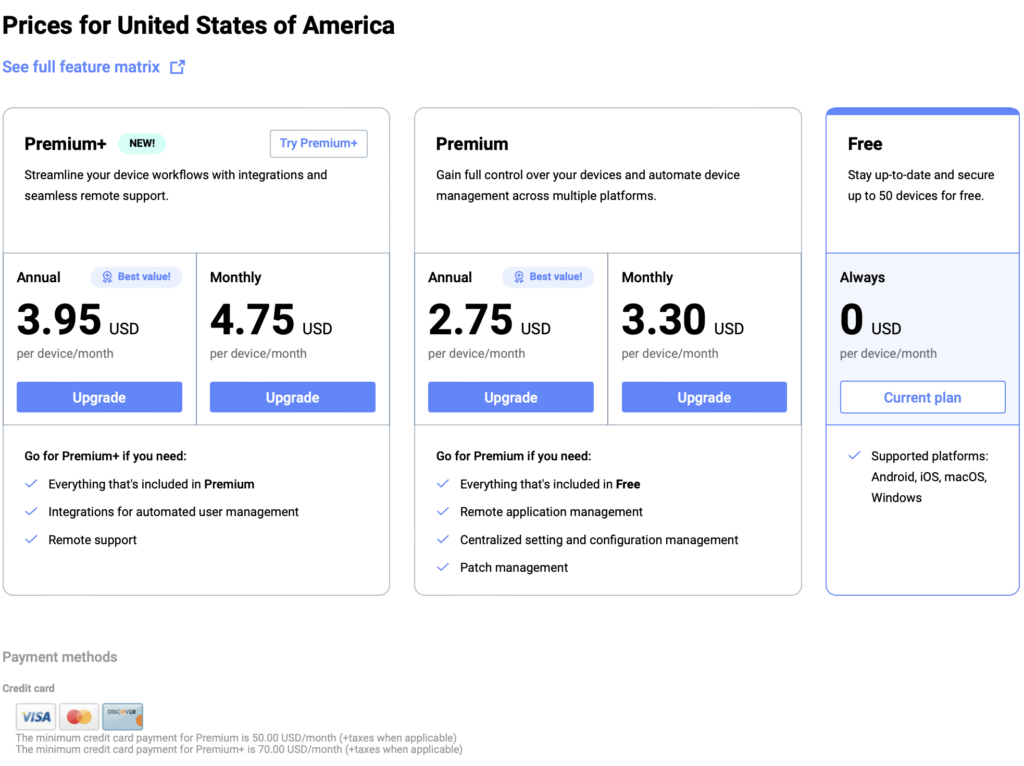Screen dimensions: 1024x766
Task: Upgrade to Premium+ monthly plan
Action: (x=292, y=397)
